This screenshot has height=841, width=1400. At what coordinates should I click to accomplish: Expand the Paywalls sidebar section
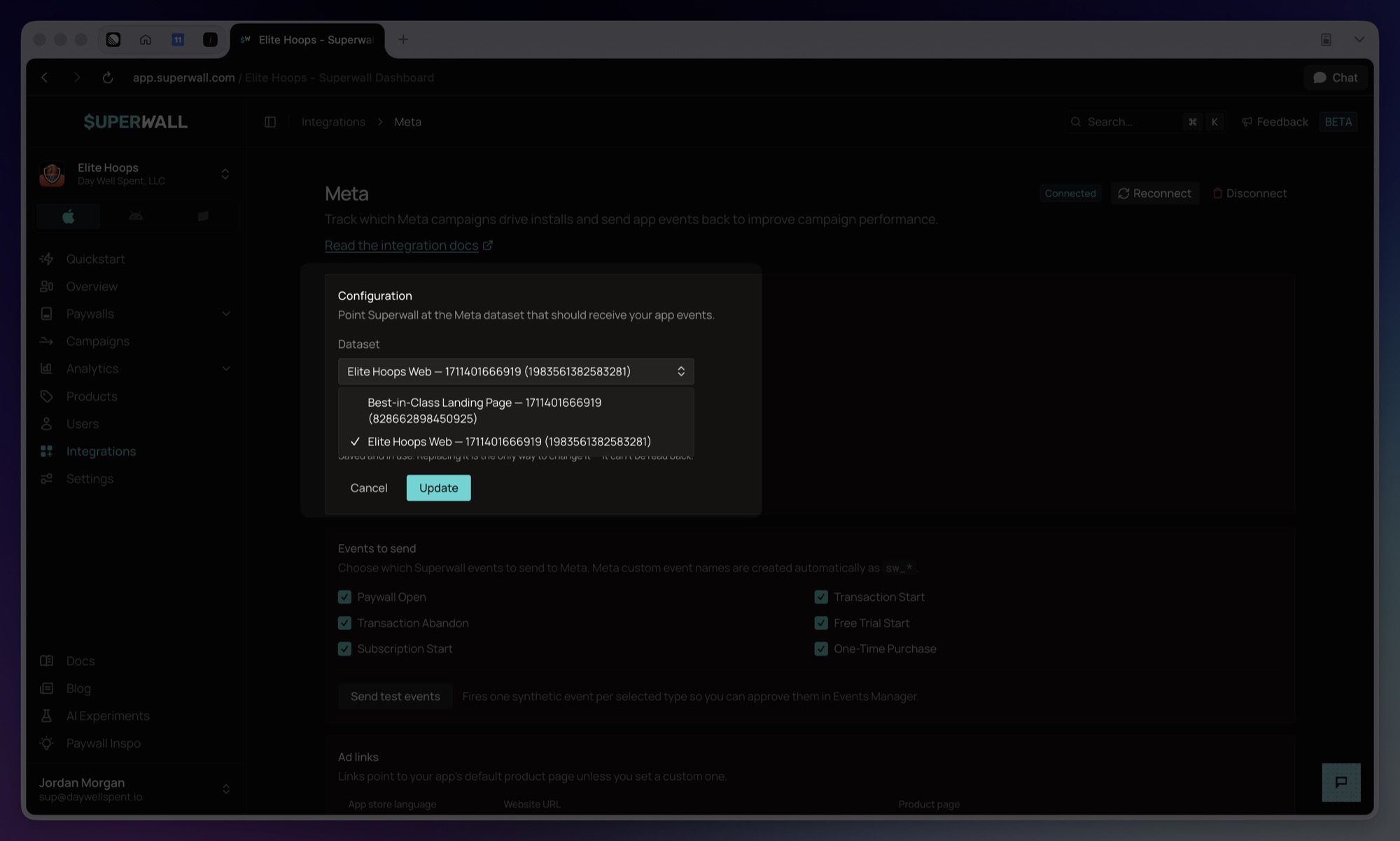pyautogui.click(x=226, y=314)
